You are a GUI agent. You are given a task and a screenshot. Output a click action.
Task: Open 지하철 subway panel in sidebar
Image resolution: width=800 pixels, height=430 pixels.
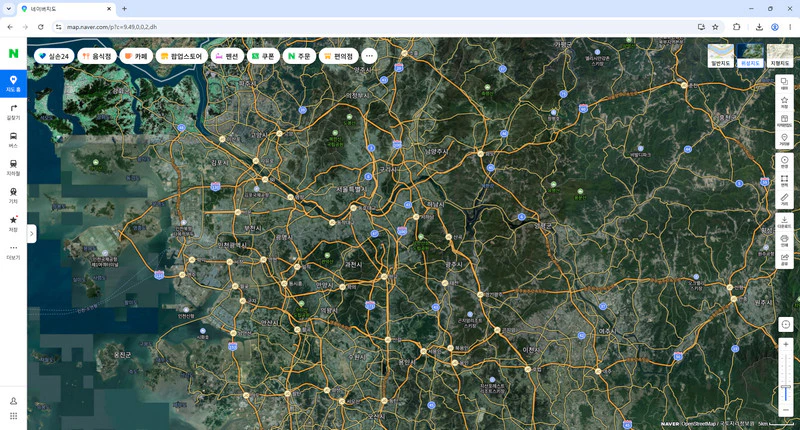13,168
